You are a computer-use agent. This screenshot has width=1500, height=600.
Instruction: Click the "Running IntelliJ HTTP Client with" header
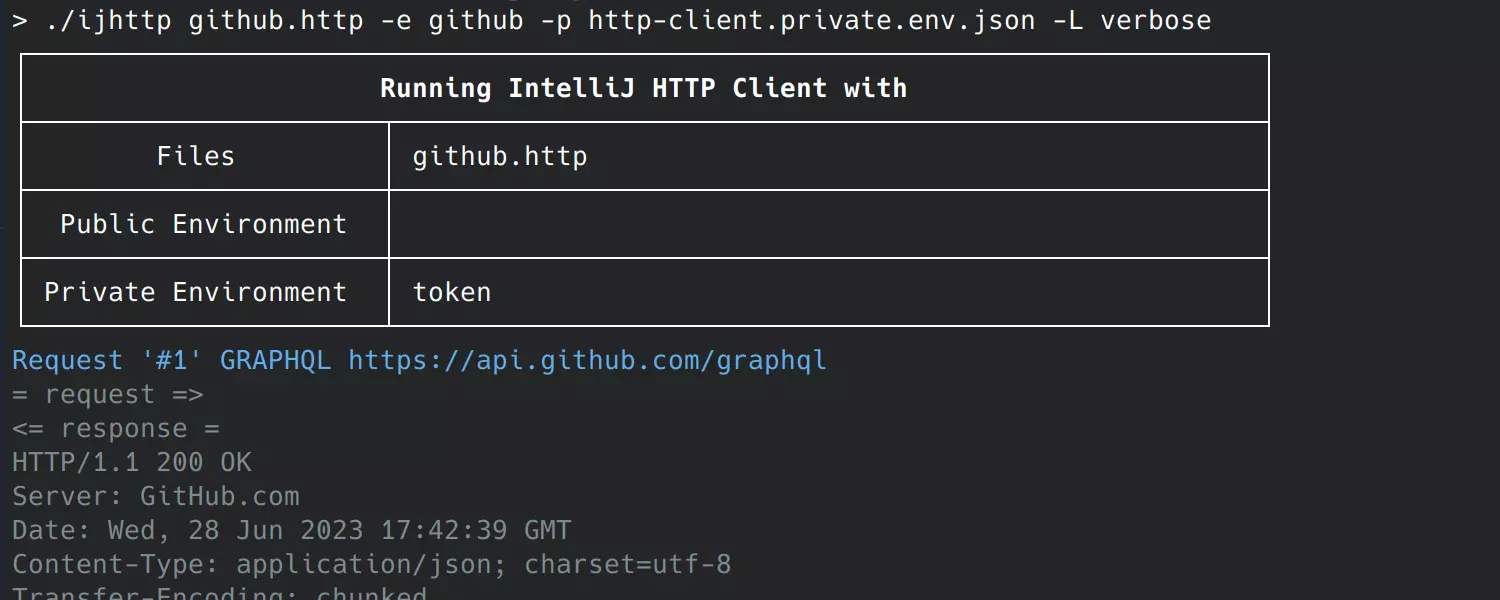643,88
